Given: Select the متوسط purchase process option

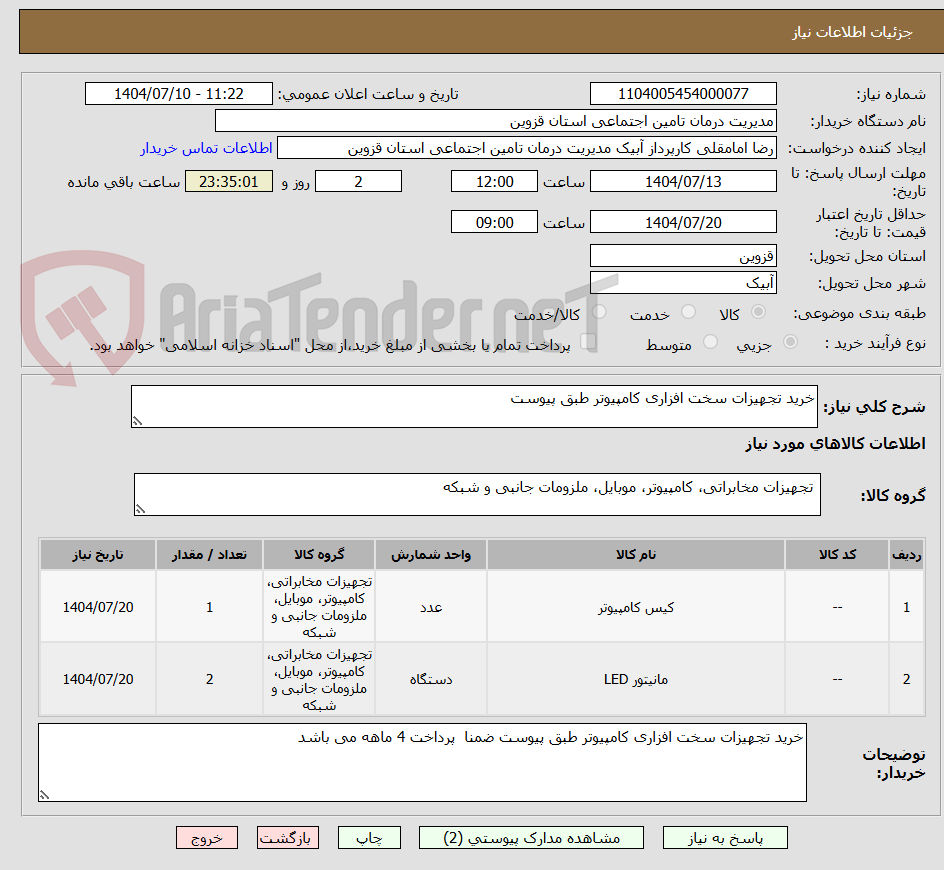Looking at the screenshot, I should tap(711, 341).
